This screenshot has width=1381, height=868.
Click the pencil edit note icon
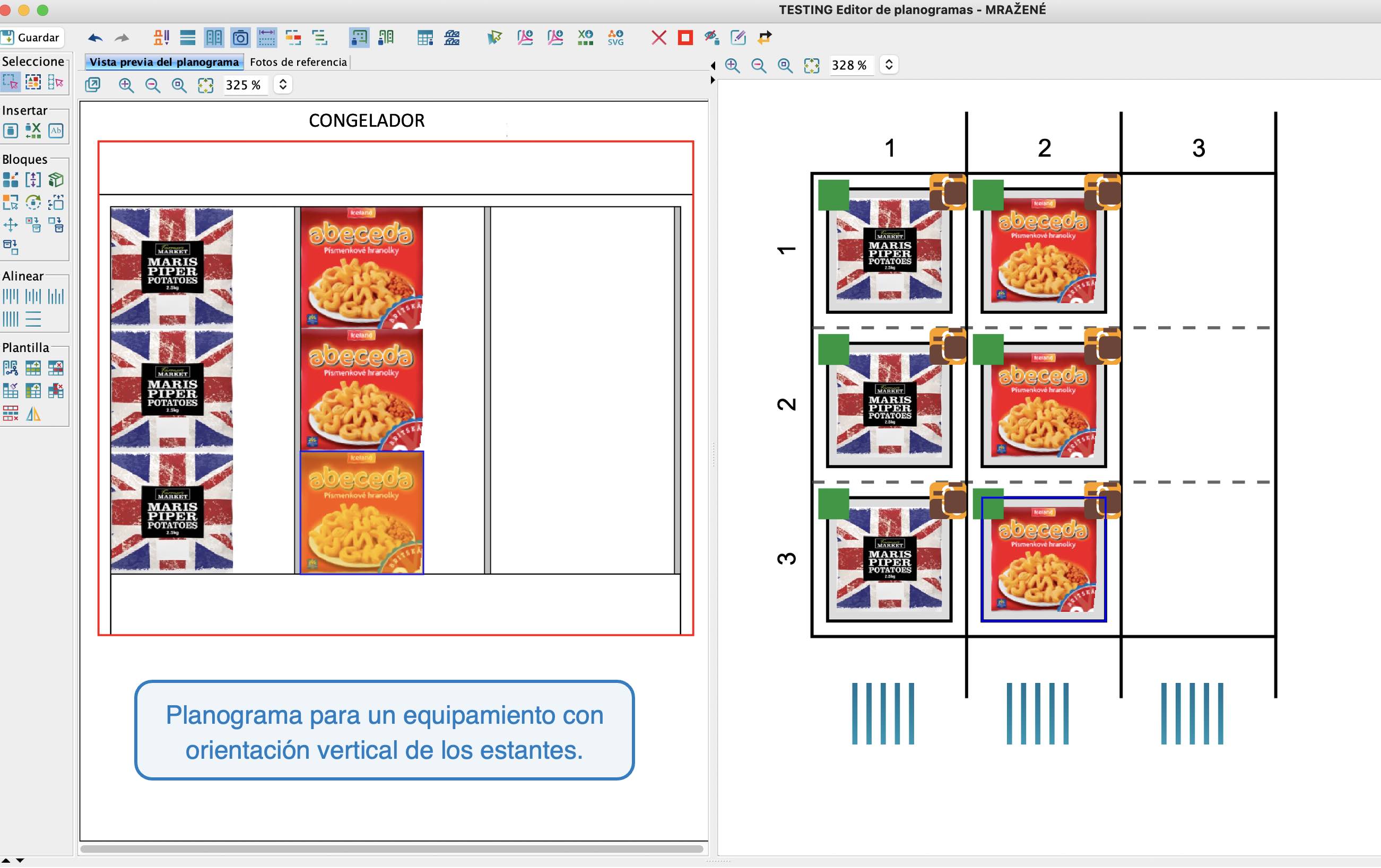pyautogui.click(x=738, y=38)
